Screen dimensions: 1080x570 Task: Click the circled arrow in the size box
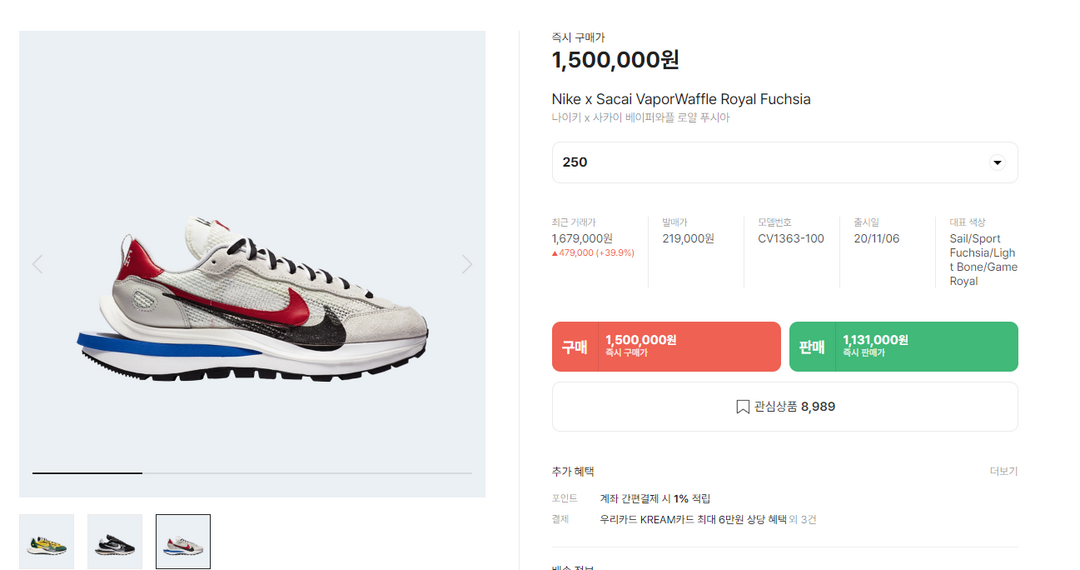coord(997,163)
